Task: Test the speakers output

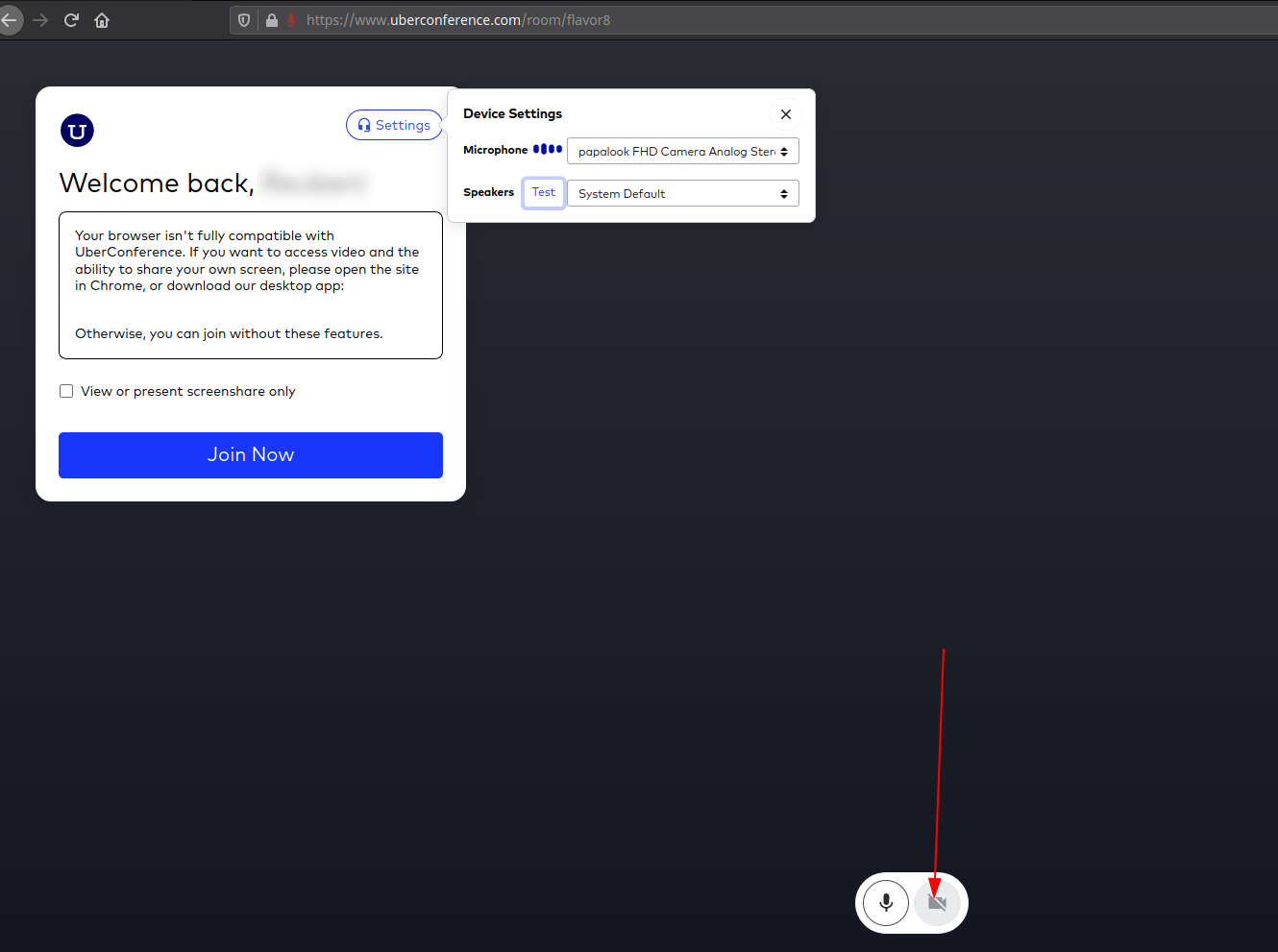Action: (x=543, y=192)
